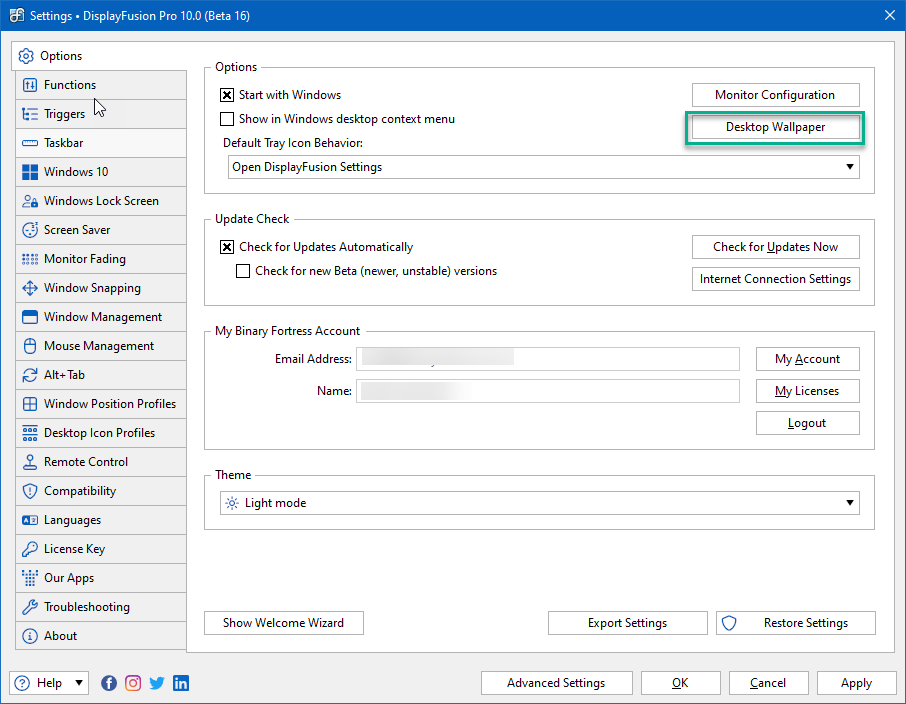Click the Our Apps dots icon
The width and height of the screenshot is (906, 704).
29,577
